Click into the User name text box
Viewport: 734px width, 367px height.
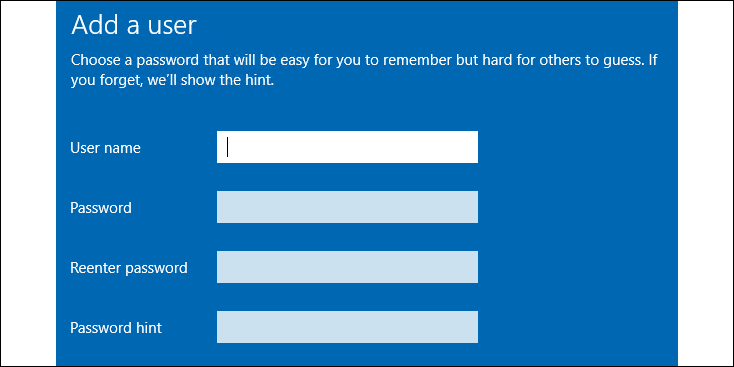tap(347, 147)
